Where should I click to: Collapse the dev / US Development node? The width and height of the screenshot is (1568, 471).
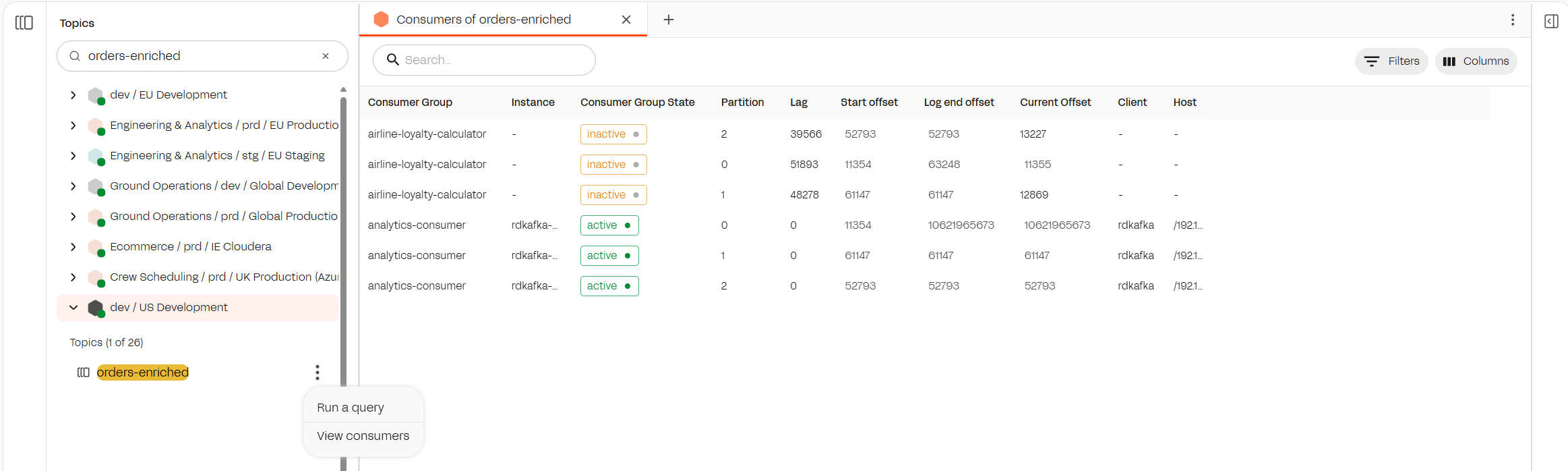click(73, 308)
